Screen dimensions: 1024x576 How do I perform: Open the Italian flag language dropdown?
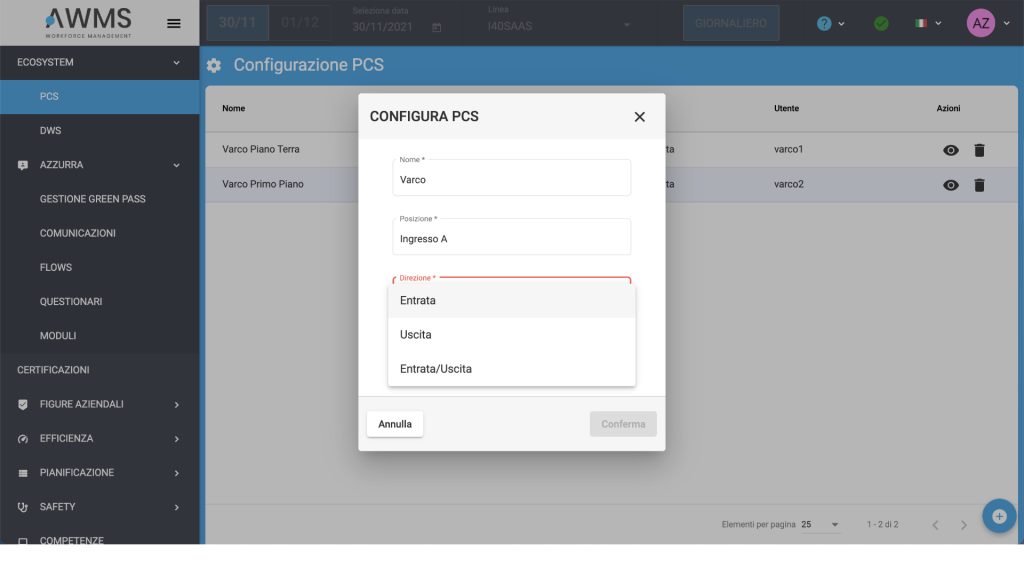[x=927, y=24]
